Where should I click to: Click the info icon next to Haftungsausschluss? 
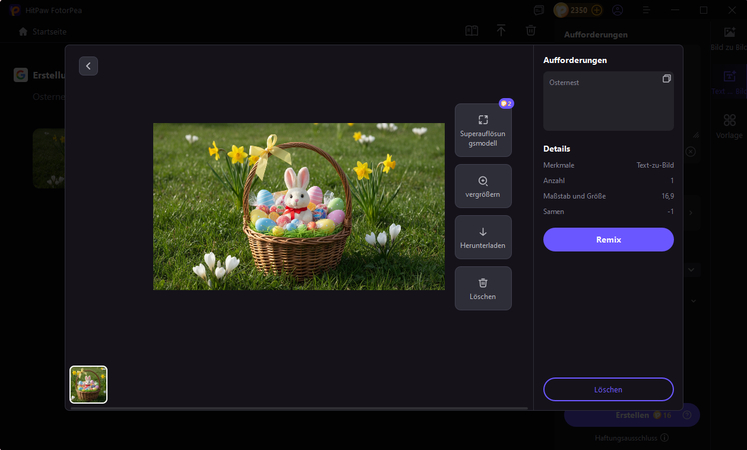coord(665,438)
